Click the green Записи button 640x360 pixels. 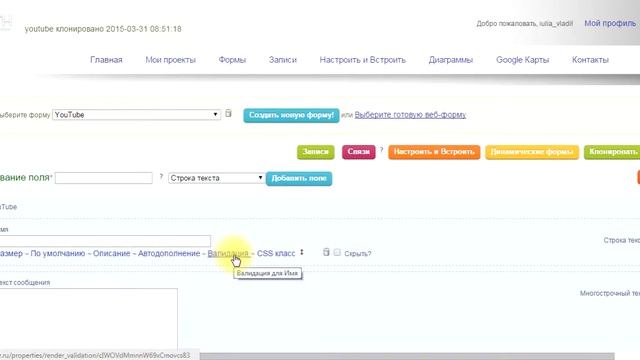coord(316,152)
